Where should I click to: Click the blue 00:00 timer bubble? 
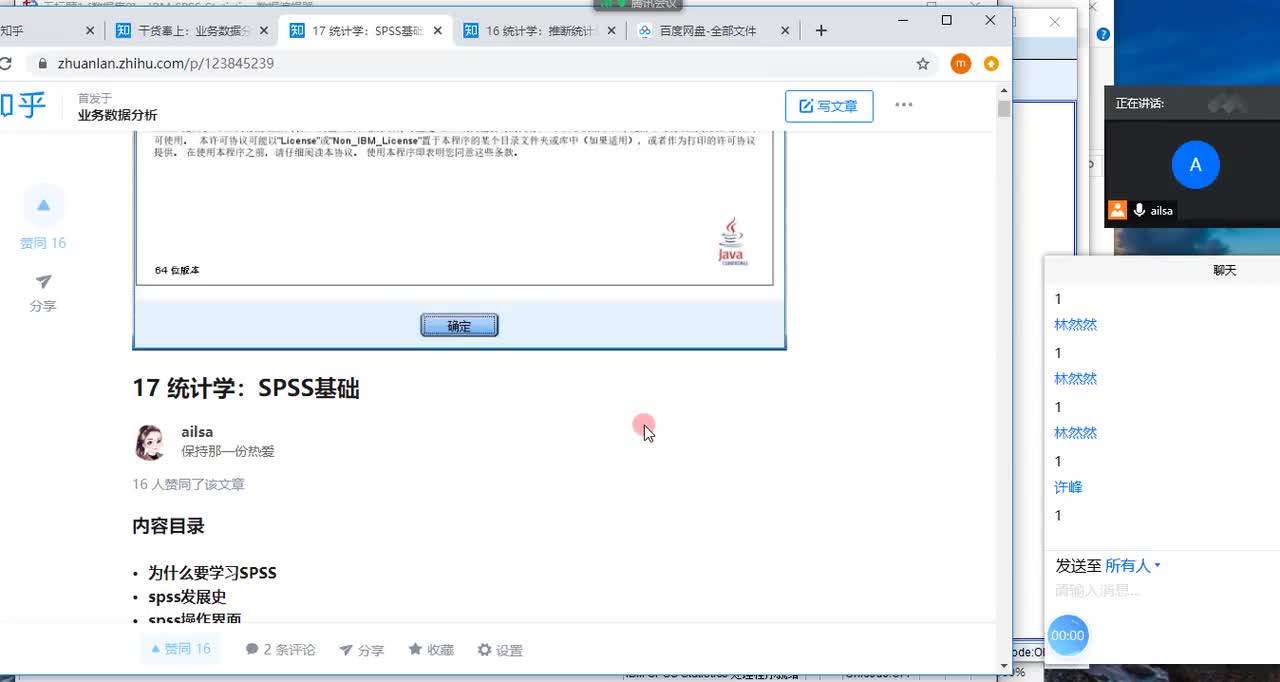click(1068, 635)
